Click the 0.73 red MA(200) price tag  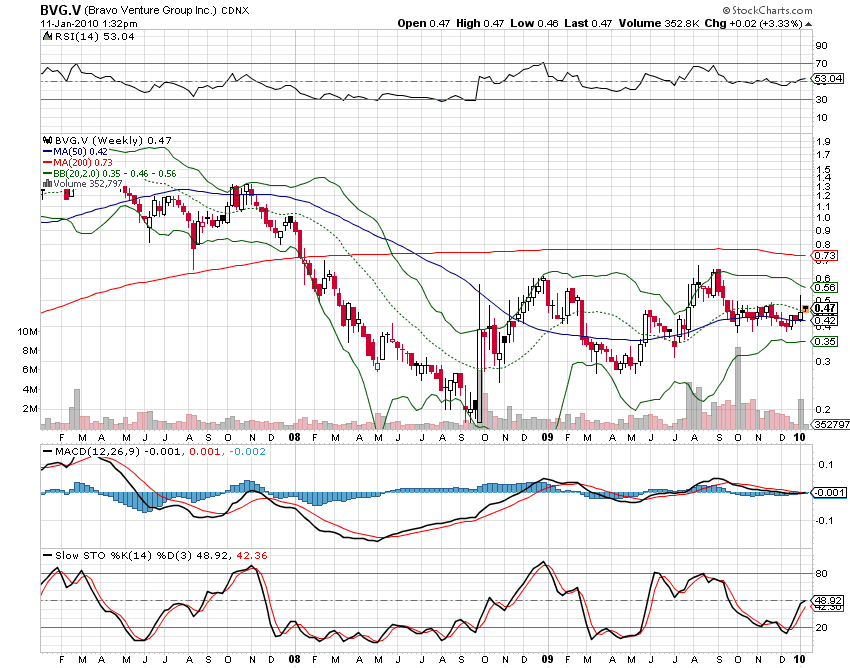[825, 255]
